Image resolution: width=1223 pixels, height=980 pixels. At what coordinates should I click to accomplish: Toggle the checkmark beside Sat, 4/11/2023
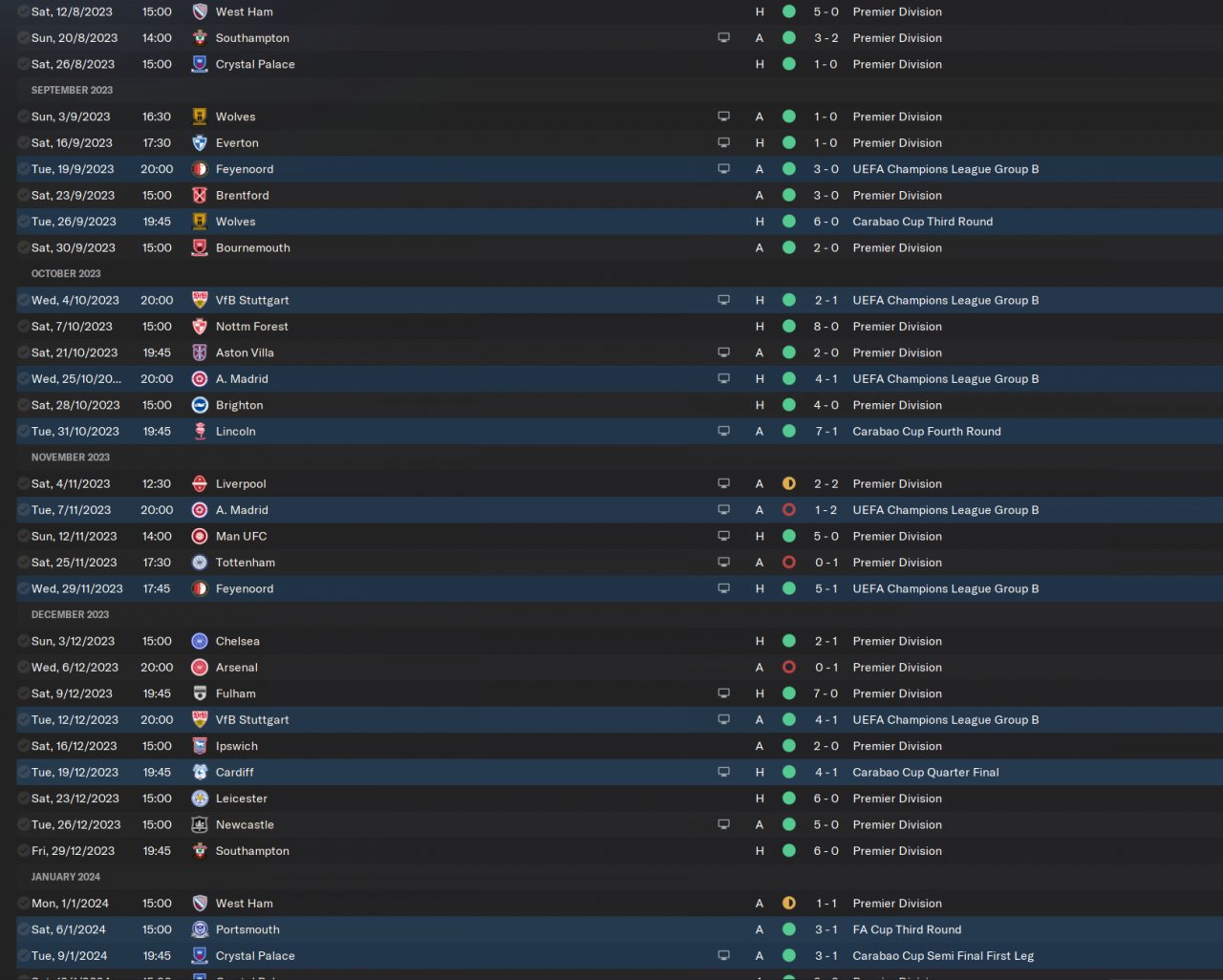pyautogui.click(x=23, y=484)
